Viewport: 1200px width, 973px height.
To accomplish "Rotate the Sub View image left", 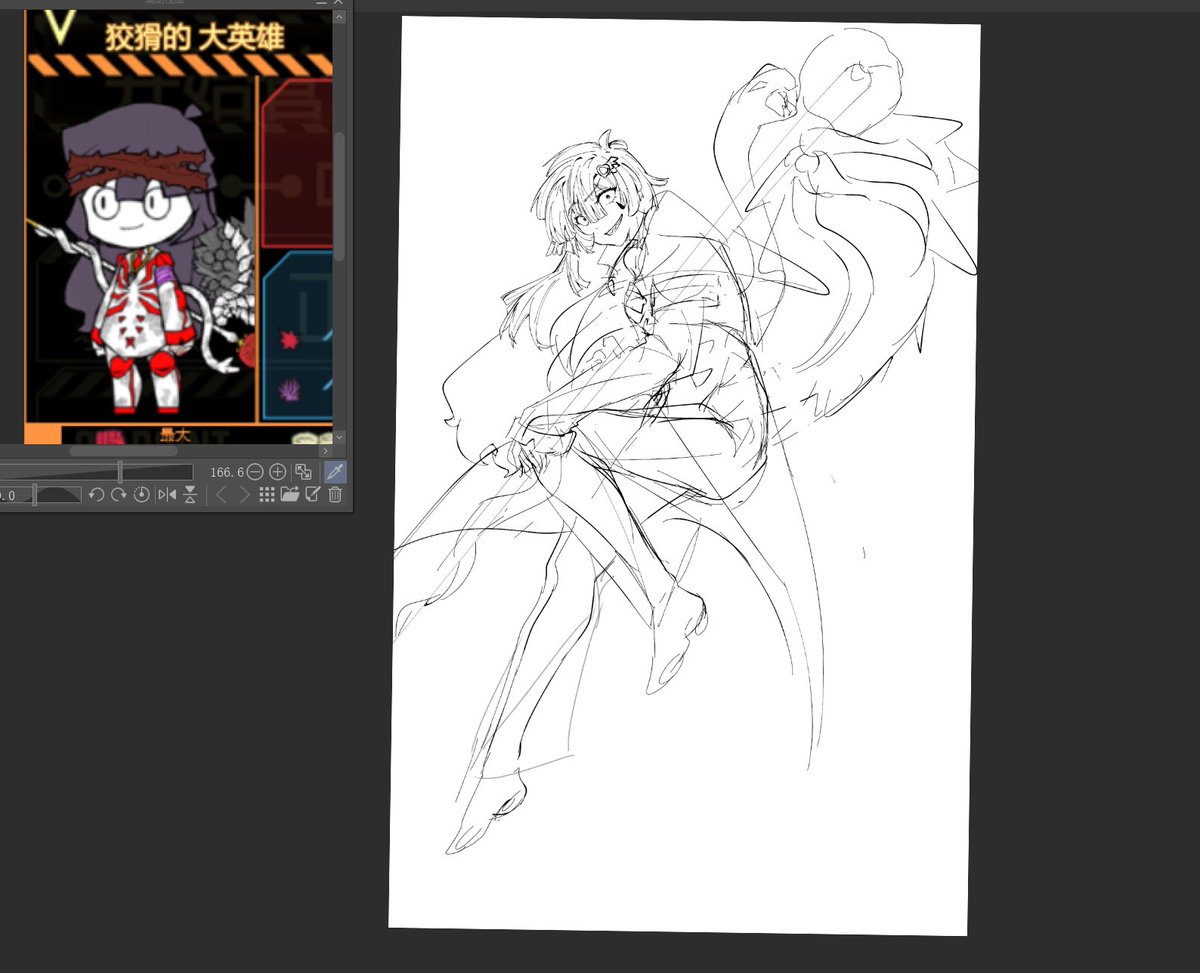I will pyautogui.click(x=97, y=494).
